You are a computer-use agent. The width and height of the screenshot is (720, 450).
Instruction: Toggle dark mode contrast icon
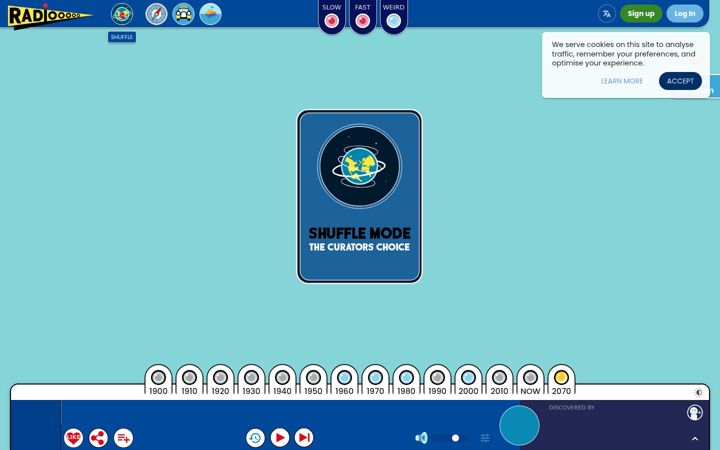tap(698, 392)
